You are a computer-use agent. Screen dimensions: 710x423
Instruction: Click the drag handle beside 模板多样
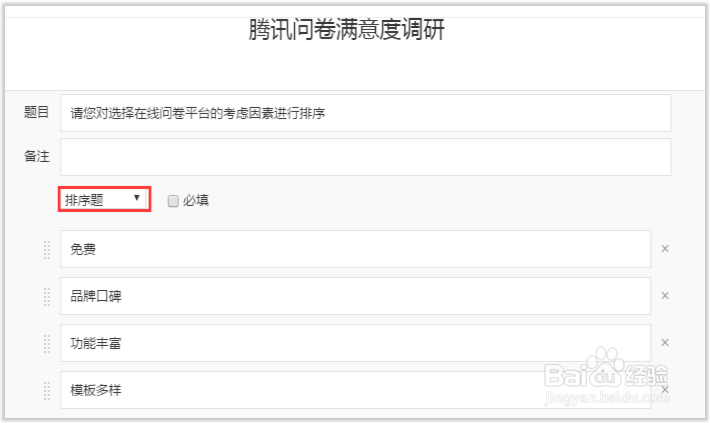tap(47, 391)
